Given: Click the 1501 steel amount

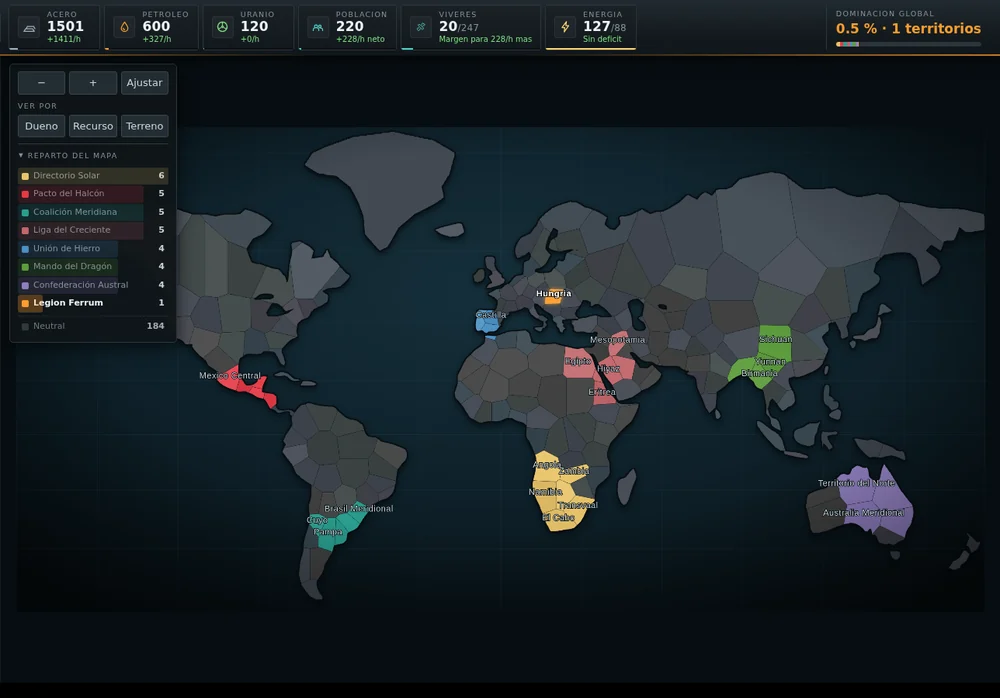Looking at the screenshot, I should pyautogui.click(x=65, y=27).
